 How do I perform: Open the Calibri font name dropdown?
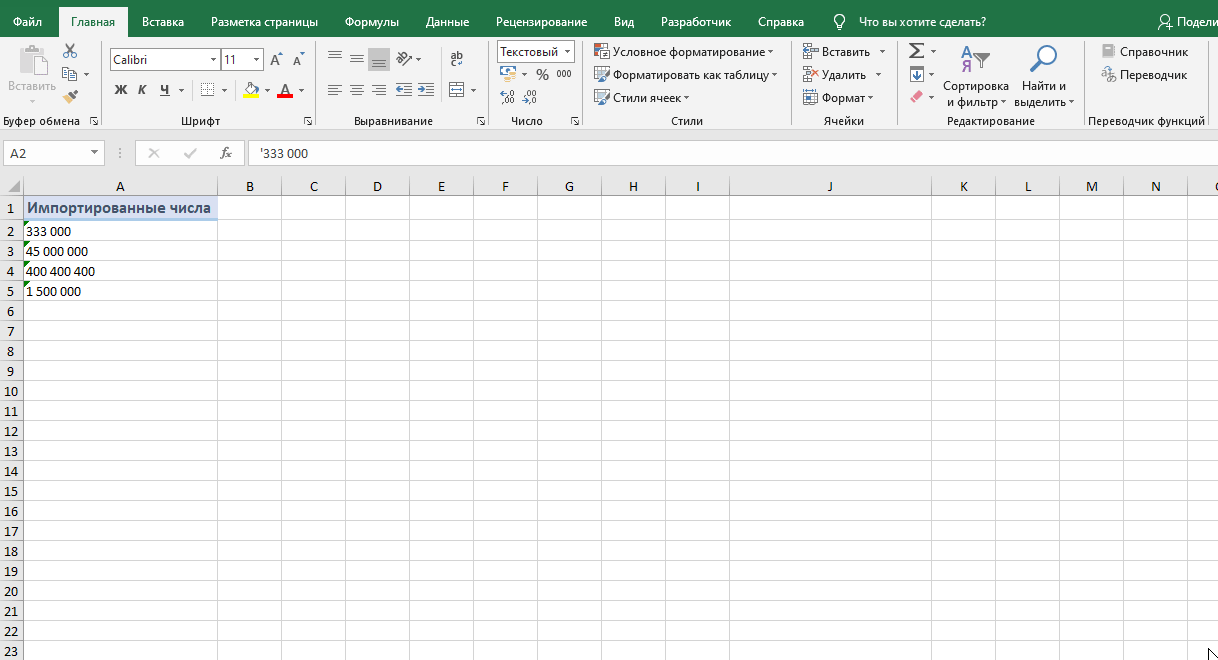click(213, 60)
